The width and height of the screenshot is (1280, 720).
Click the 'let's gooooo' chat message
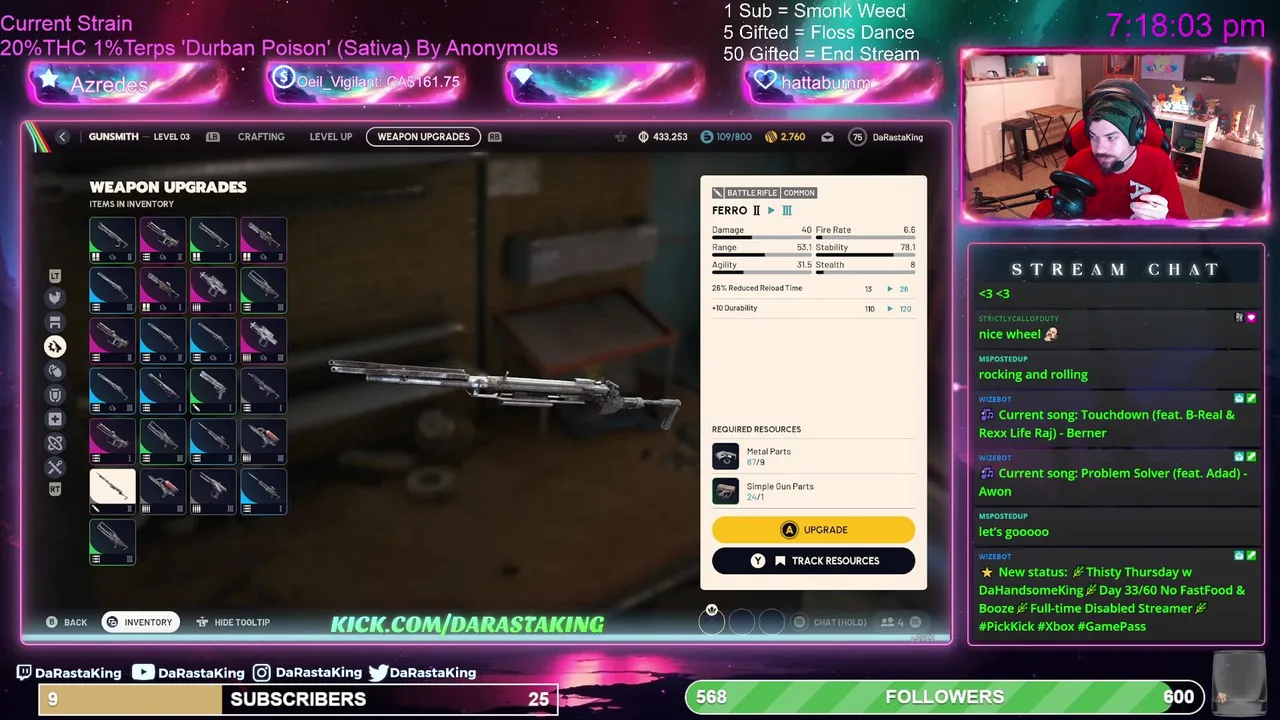click(1014, 531)
